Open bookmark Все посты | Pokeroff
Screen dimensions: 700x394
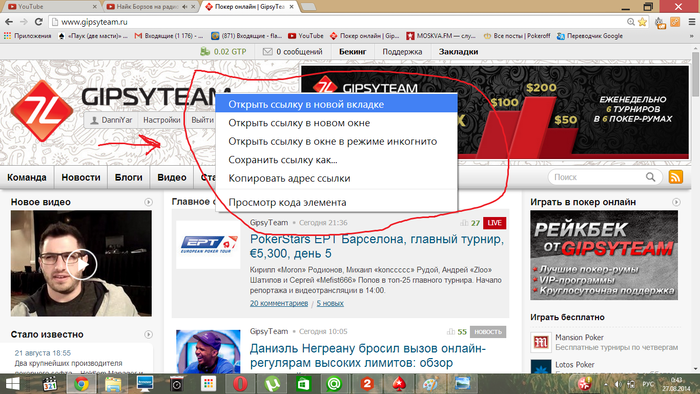tap(517, 36)
